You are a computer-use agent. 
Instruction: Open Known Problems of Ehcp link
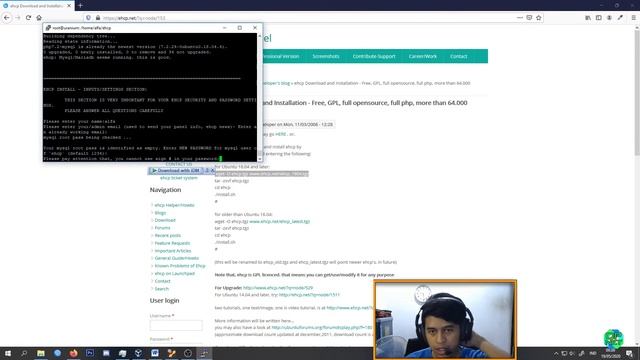(180, 266)
